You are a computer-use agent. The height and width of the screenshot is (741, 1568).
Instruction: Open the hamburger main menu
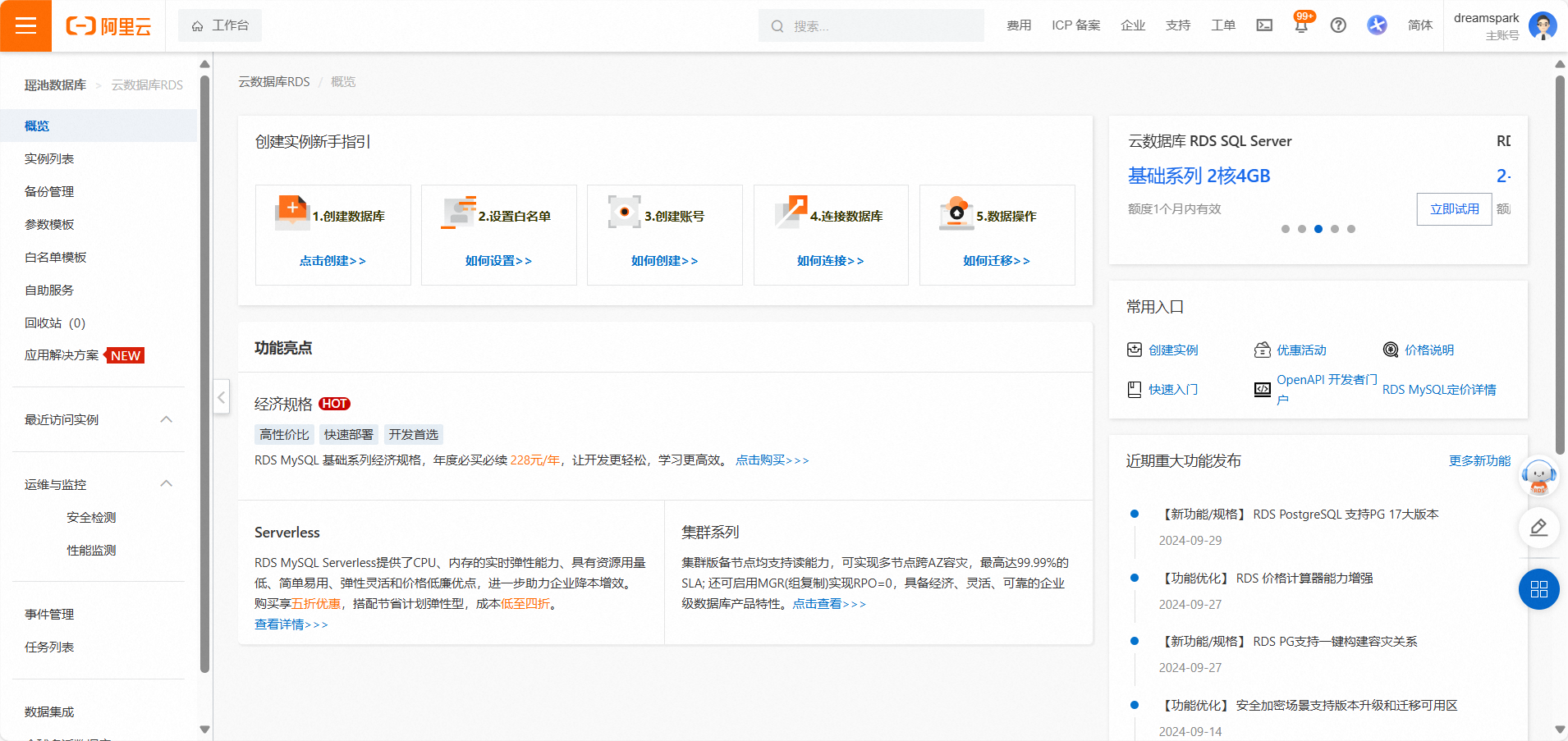tap(25, 25)
